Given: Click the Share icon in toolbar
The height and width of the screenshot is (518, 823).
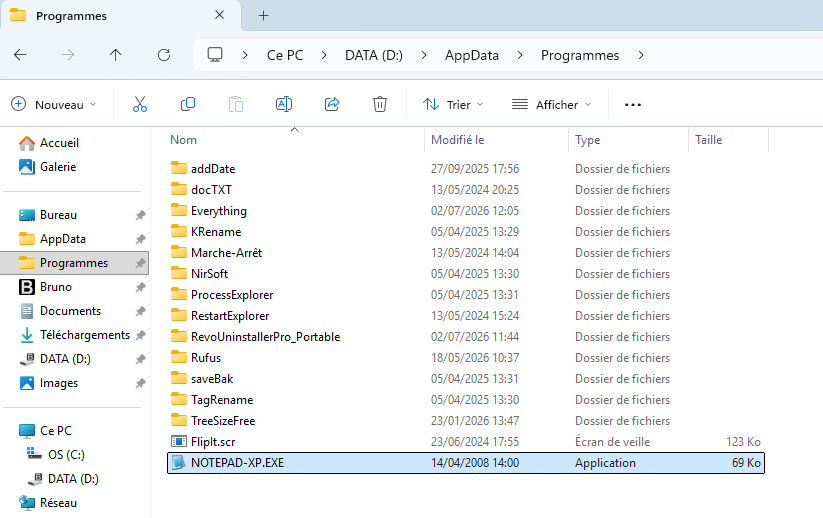Looking at the screenshot, I should [x=332, y=104].
